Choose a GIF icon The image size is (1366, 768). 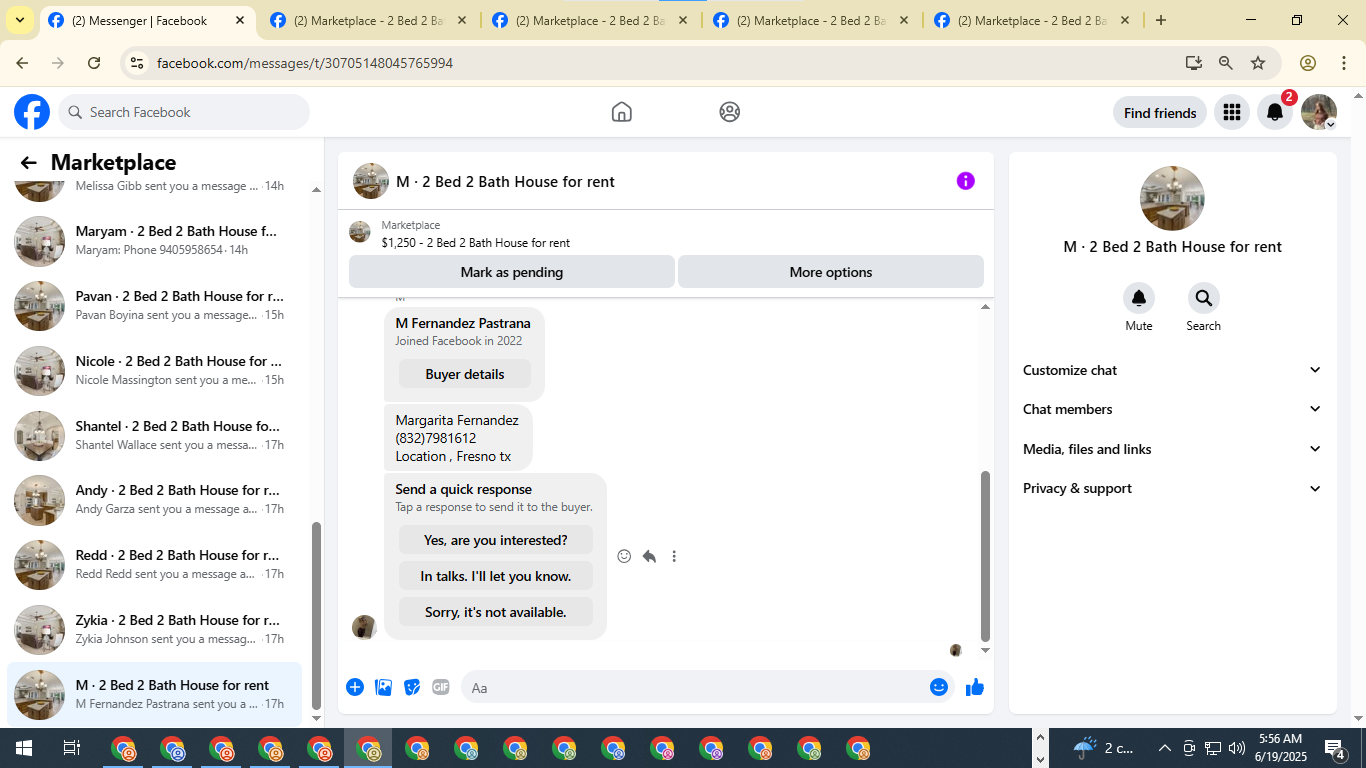tap(441, 687)
